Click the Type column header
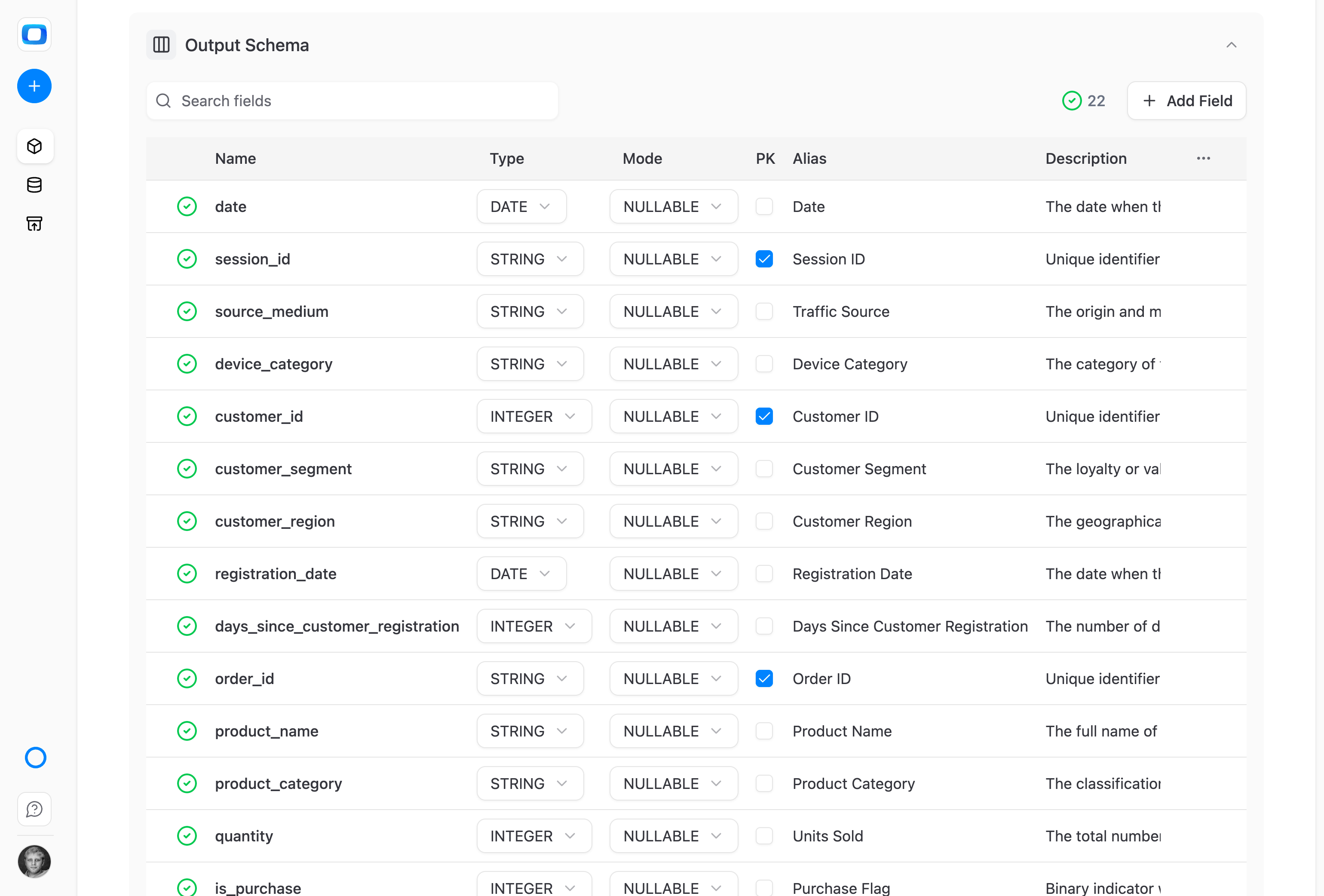Image resolution: width=1324 pixels, height=896 pixels. pos(506,159)
